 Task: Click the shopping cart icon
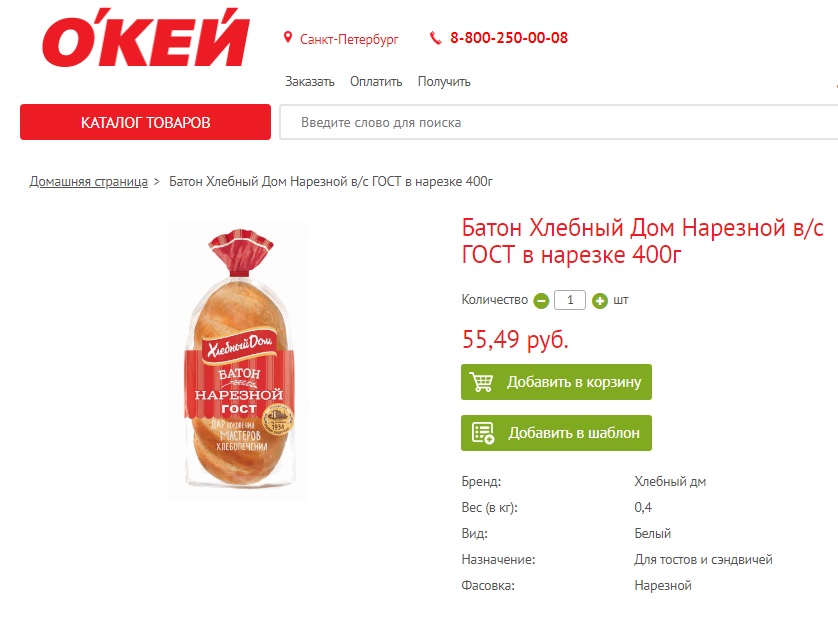click(x=482, y=382)
